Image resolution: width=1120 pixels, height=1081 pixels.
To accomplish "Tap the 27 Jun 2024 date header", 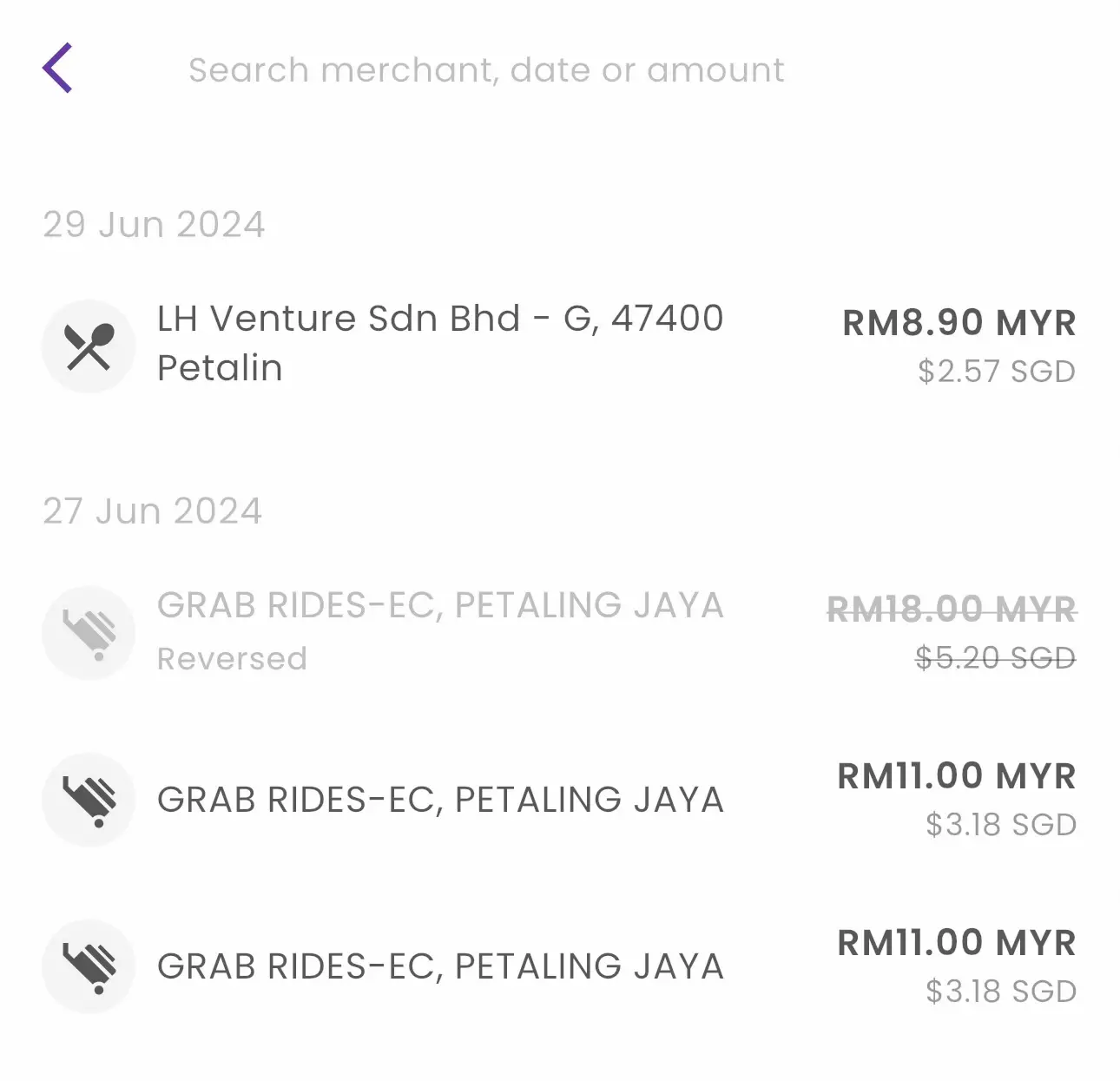I will (x=152, y=511).
